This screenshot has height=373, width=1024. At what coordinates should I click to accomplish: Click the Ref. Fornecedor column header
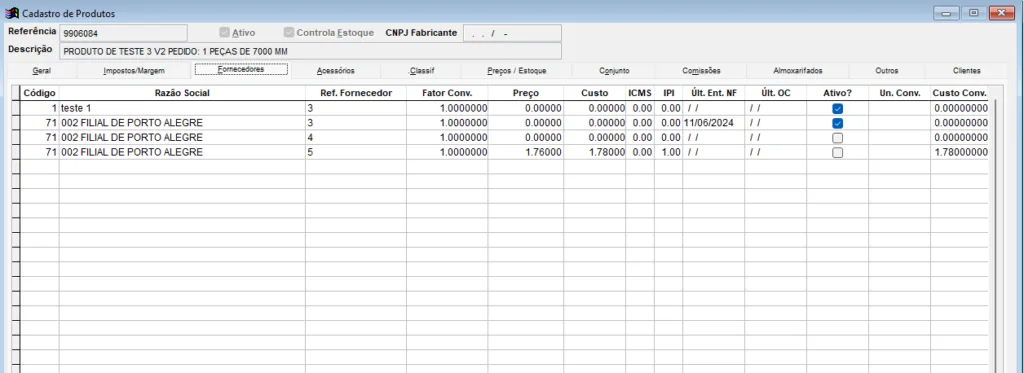tap(356, 93)
